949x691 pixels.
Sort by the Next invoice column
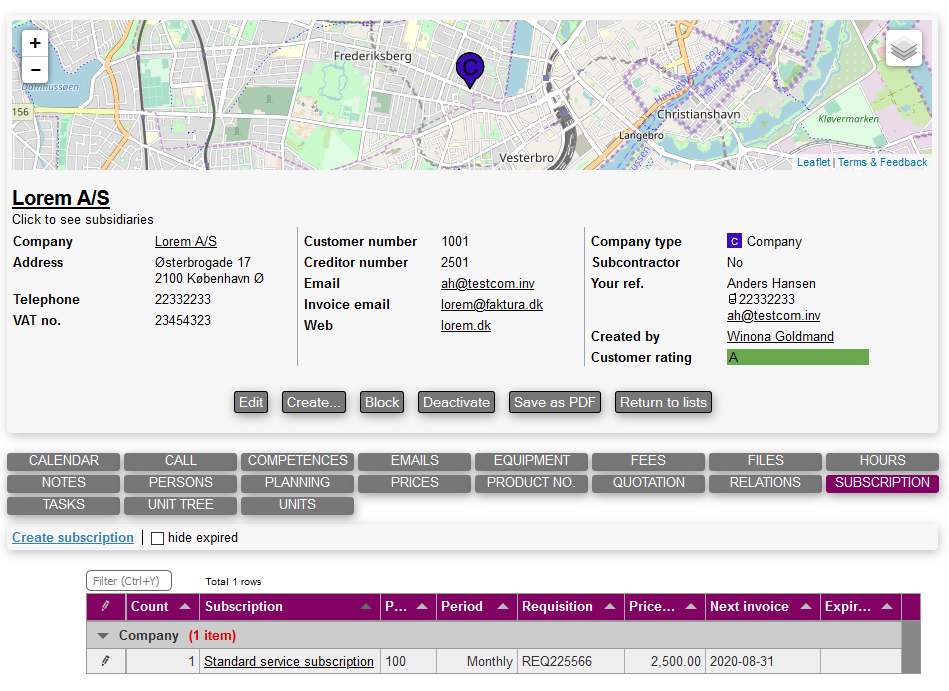749,607
